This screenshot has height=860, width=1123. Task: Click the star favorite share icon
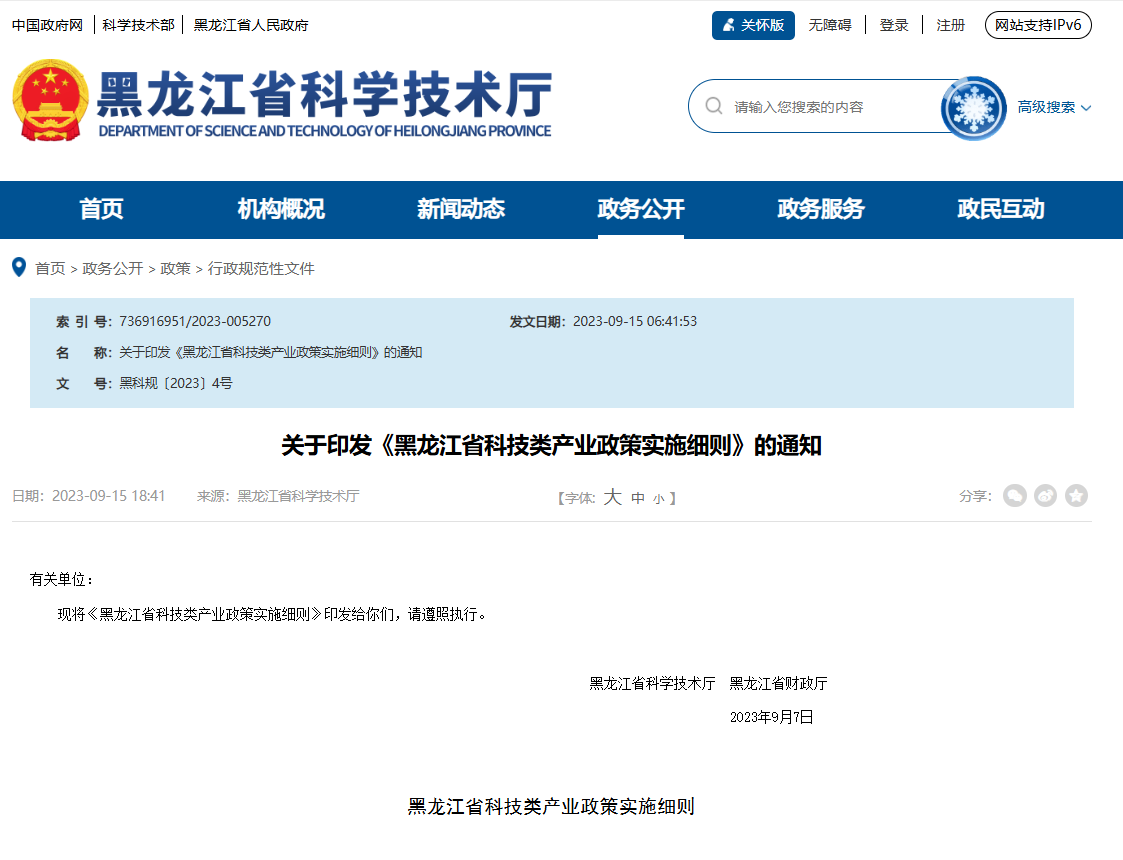click(x=1077, y=495)
